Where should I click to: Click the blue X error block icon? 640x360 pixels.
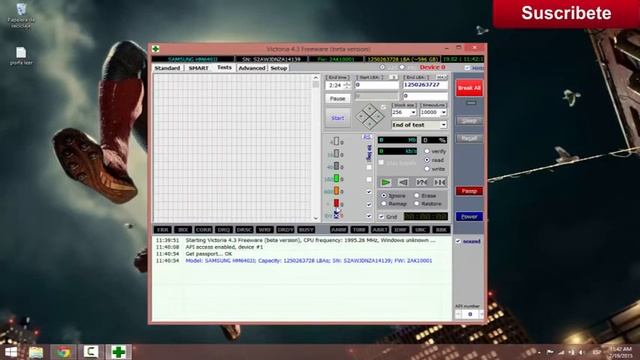click(337, 215)
